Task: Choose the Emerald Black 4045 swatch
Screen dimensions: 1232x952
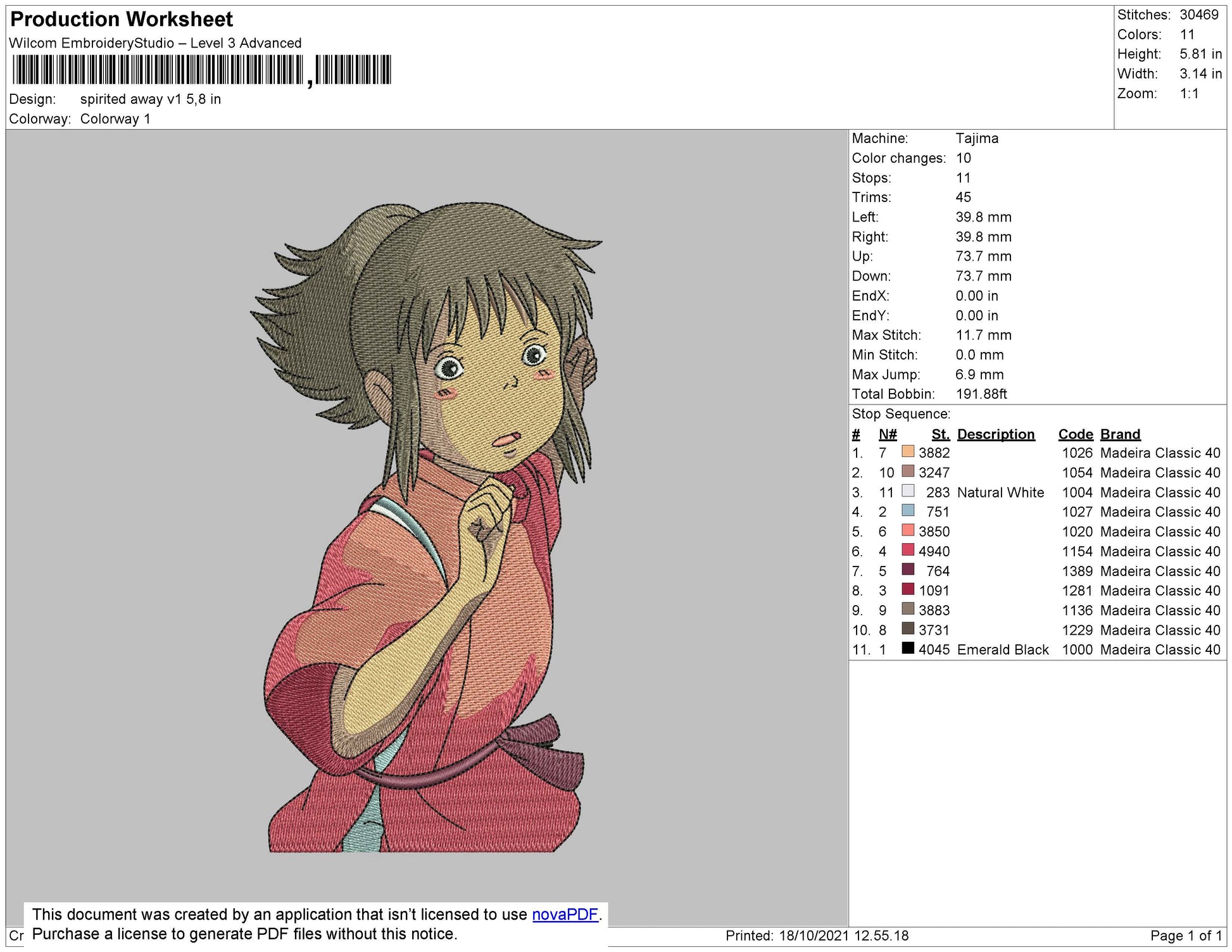Action: (x=908, y=648)
